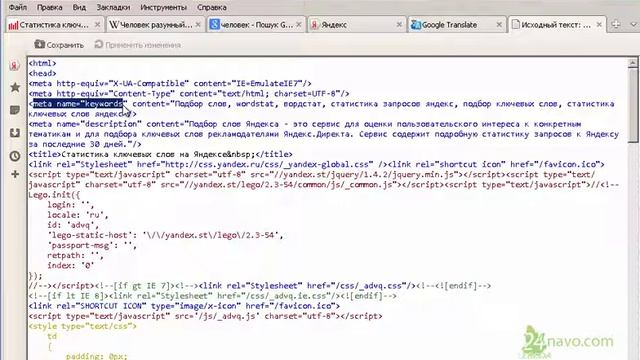This screenshot has width=640, height=360.
Task: Click the Content-Type meta line
Action: coord(189,93)
